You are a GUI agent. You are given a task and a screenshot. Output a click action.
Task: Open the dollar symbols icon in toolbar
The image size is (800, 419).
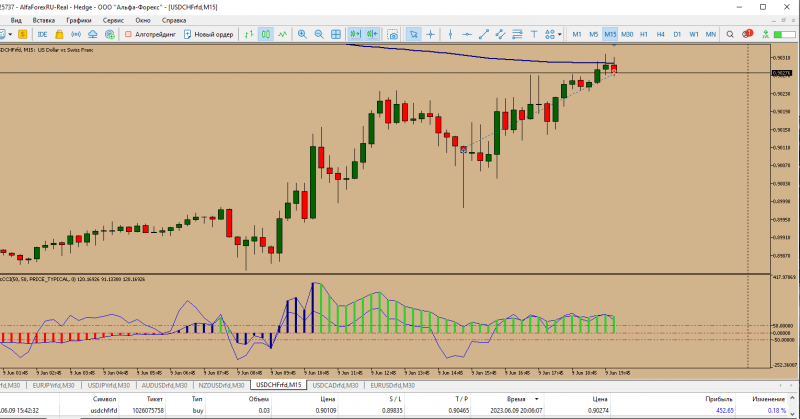(22, 34)
